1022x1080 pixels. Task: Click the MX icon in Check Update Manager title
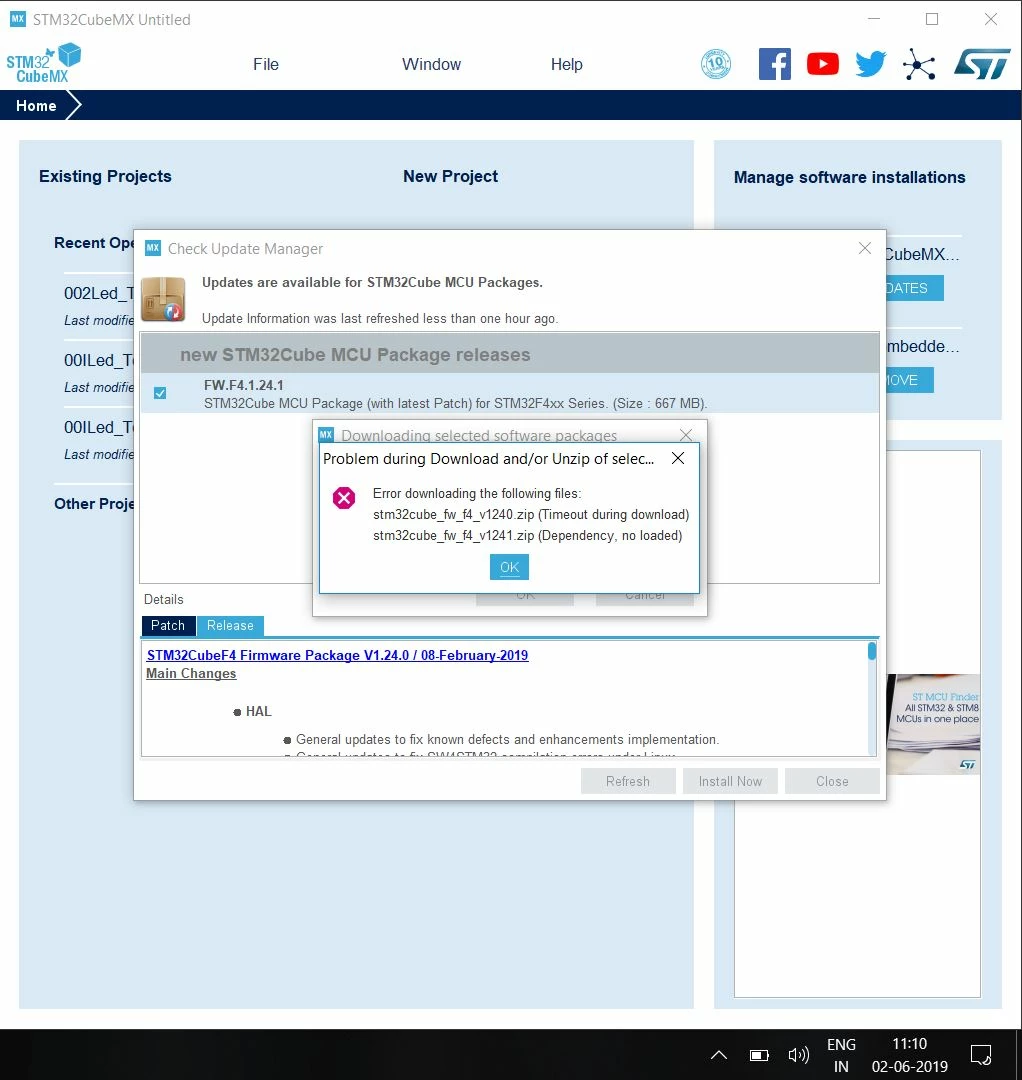click(x=153, y=248)
